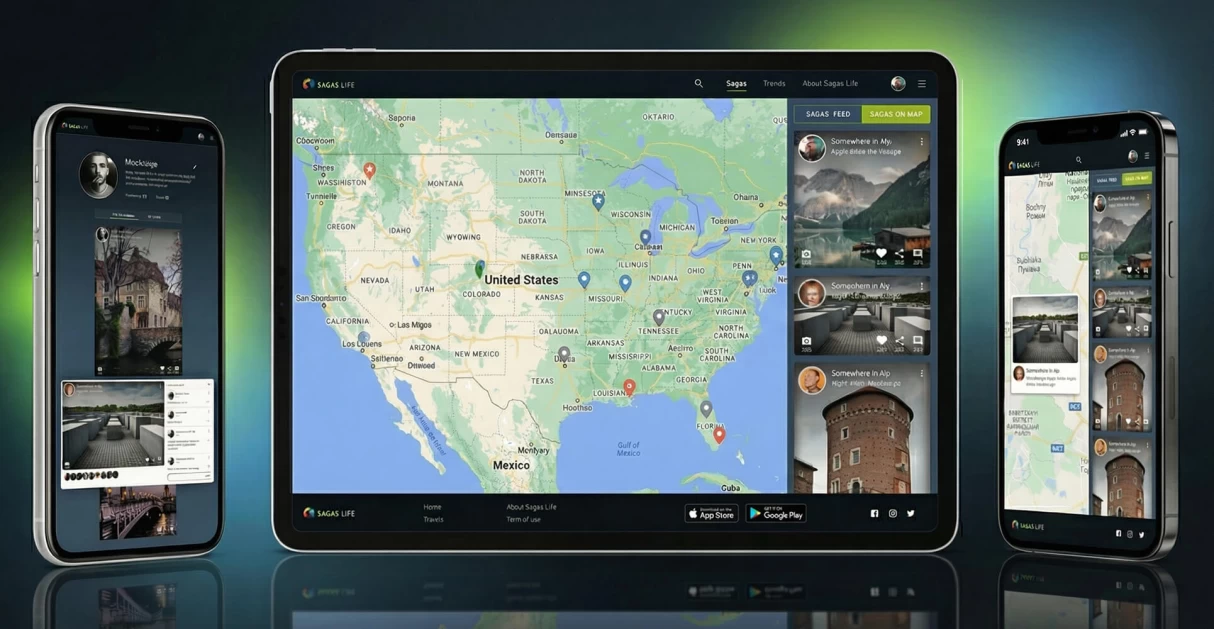The image size is (1214, 629).
Task: Click the Facebook icon in tablet footer
Action: tap(874, 514)
